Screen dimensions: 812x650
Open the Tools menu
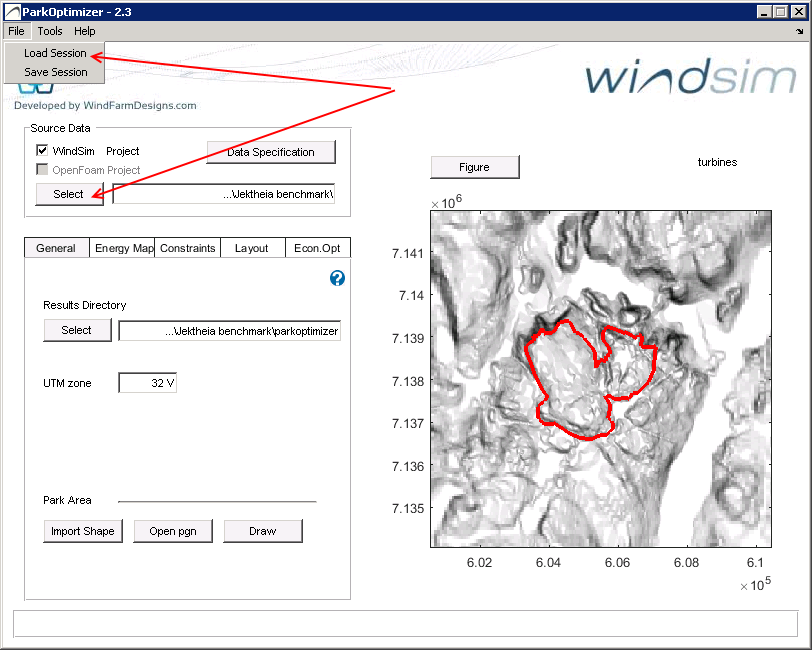[x=50, y=31]
